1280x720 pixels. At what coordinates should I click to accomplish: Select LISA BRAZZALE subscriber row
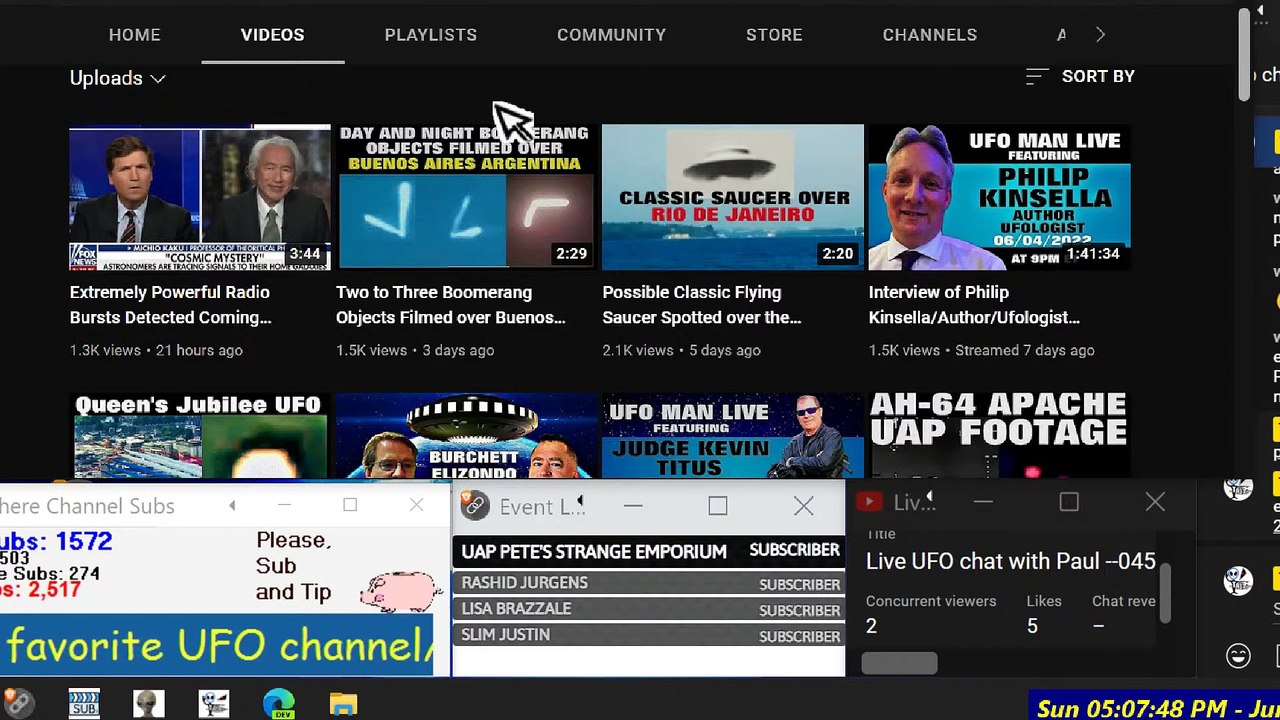[648, 609]
